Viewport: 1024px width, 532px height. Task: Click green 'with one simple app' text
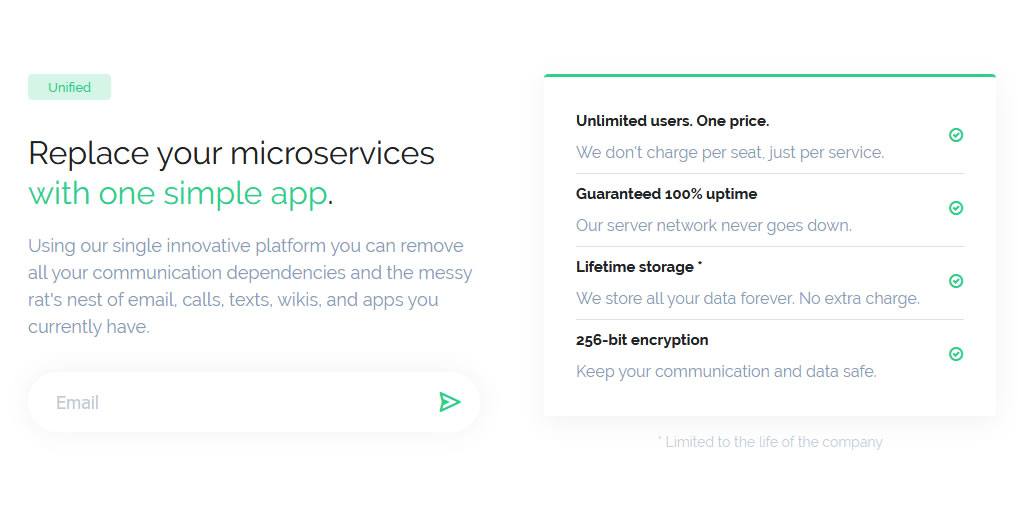tap(177, 193)
